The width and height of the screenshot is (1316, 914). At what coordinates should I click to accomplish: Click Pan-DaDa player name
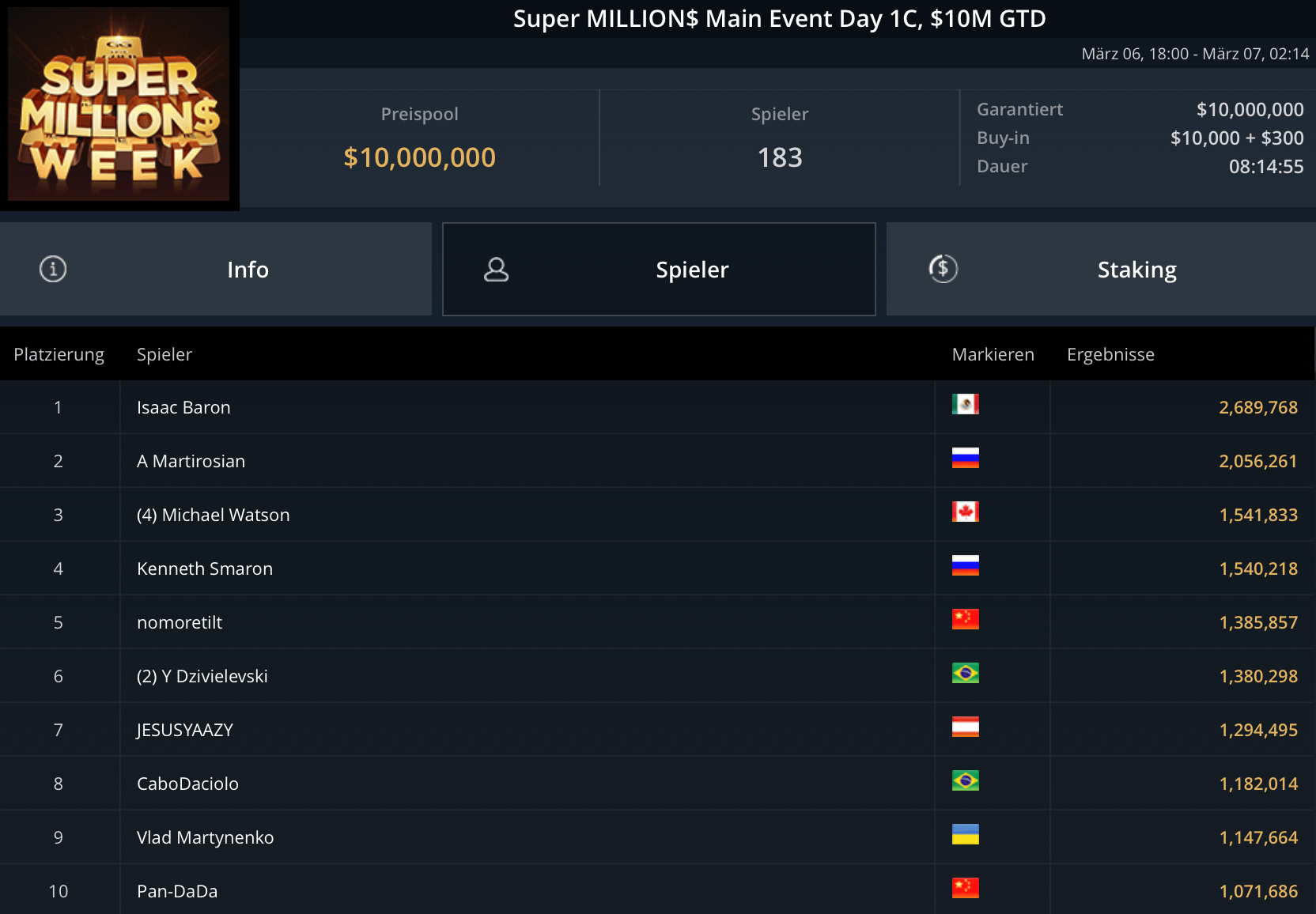[177, 891]
